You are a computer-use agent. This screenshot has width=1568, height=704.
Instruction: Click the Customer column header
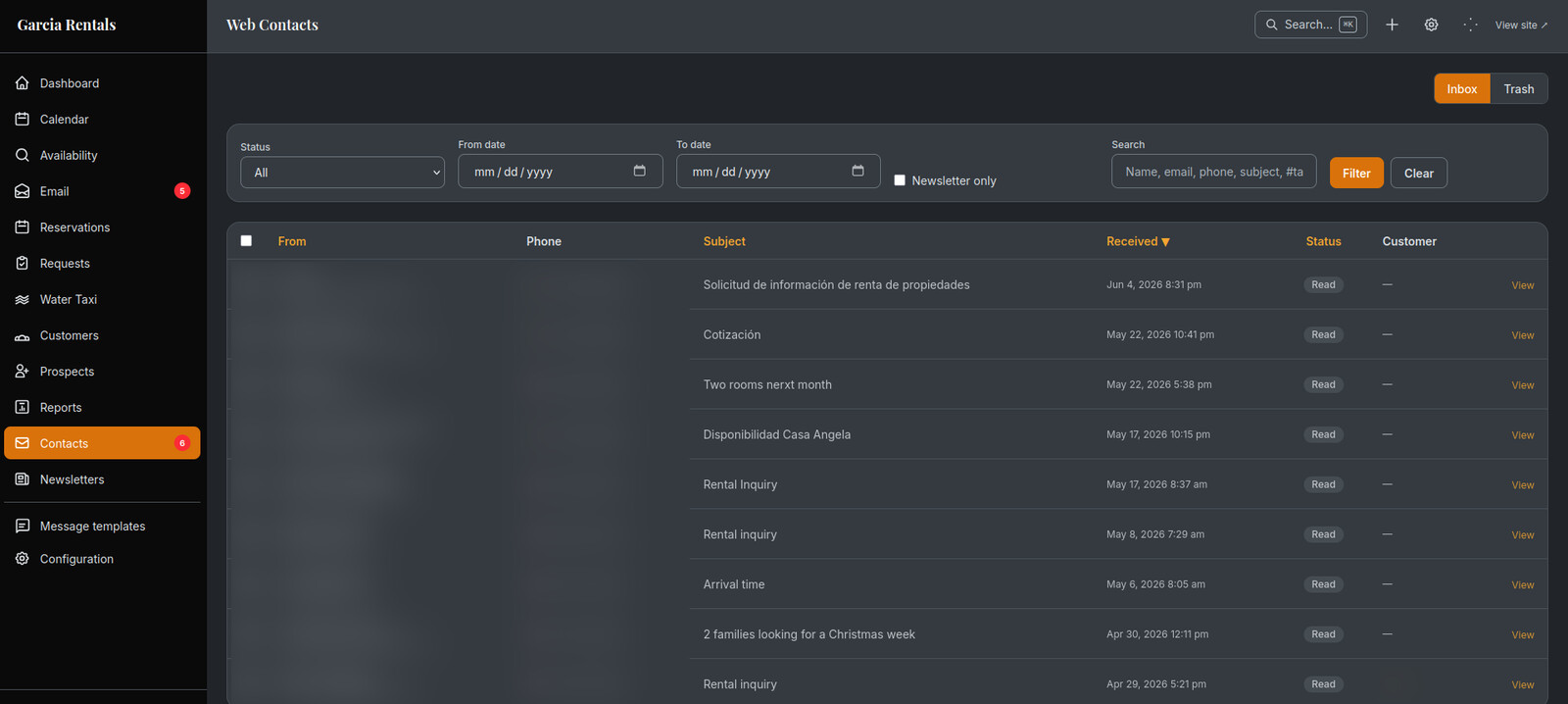point(1409,241)
